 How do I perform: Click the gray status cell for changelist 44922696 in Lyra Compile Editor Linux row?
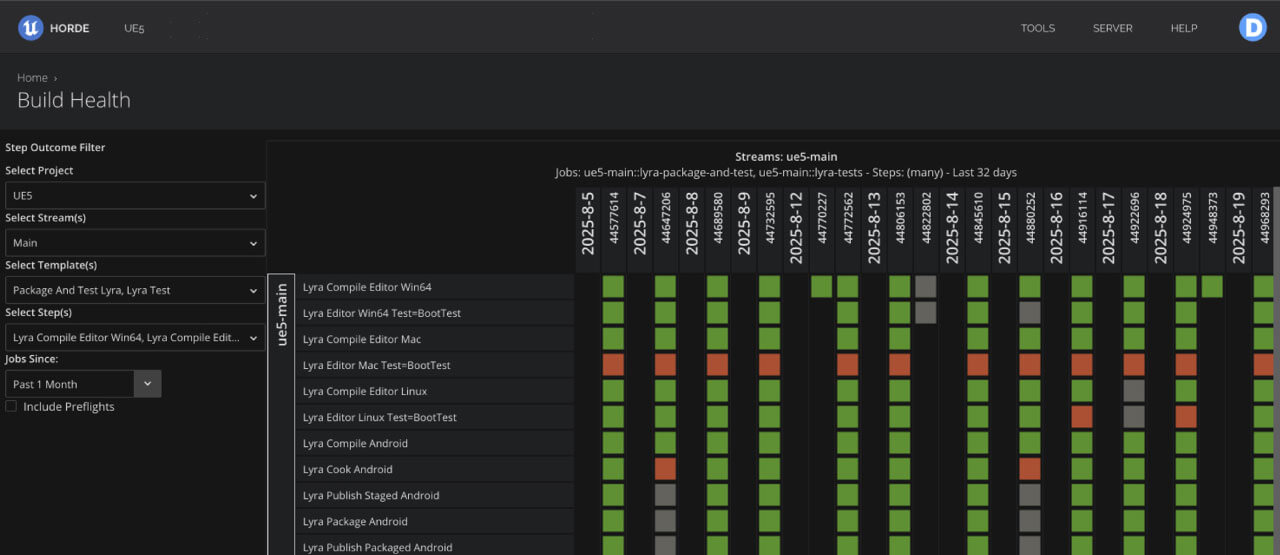pyautogui.click(x=1133, y=391)
